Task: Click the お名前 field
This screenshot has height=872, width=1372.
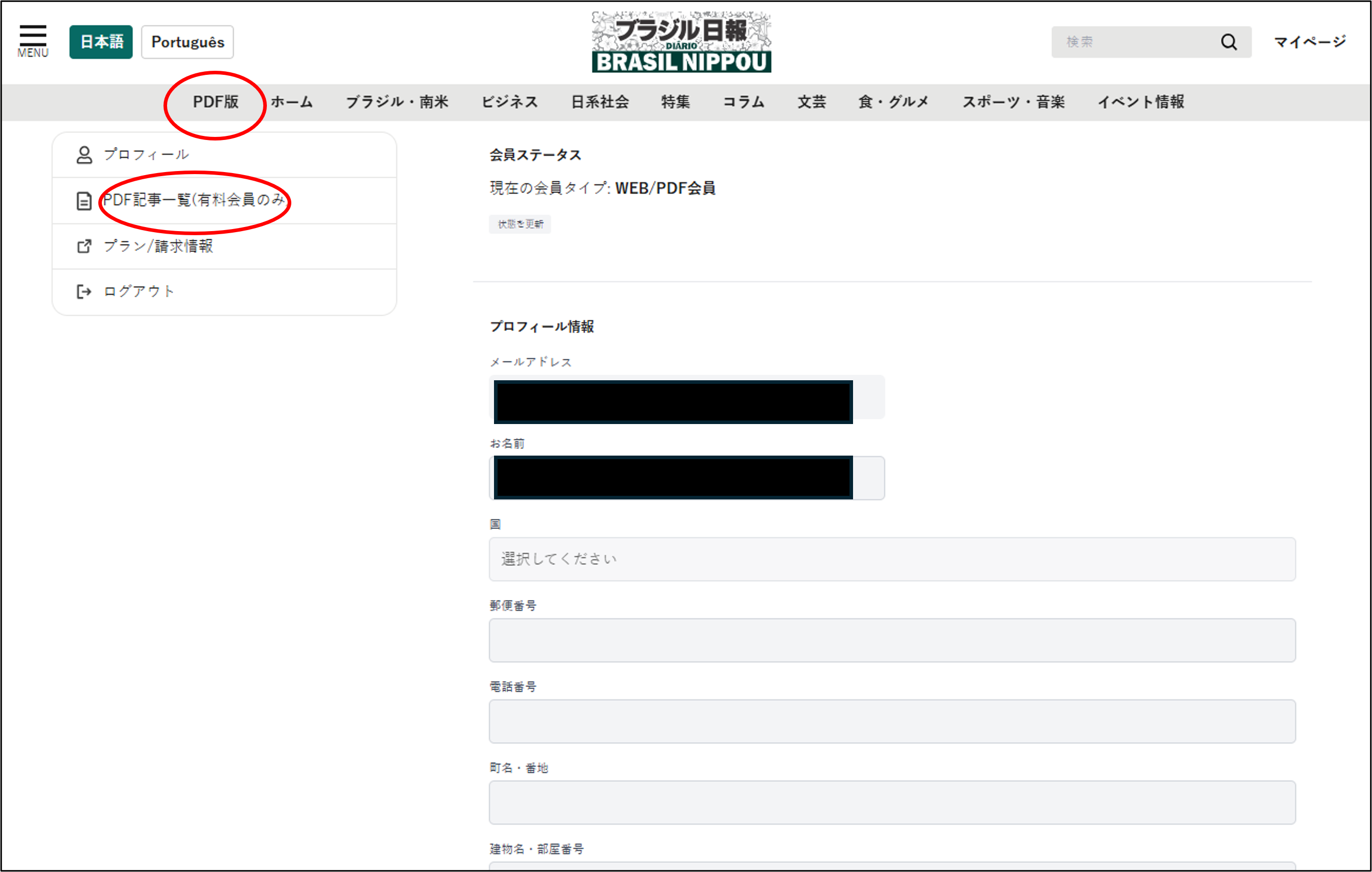Action: pyautogui.click(x=687, y=479)
